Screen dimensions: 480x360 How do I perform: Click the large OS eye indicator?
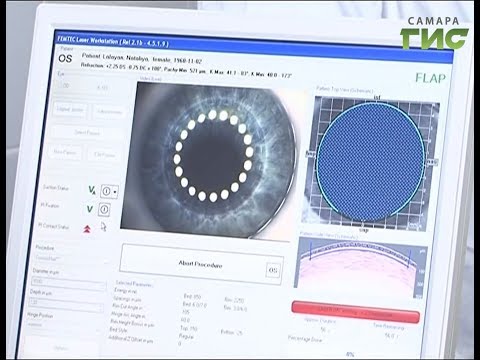click(x=65, y=58)
